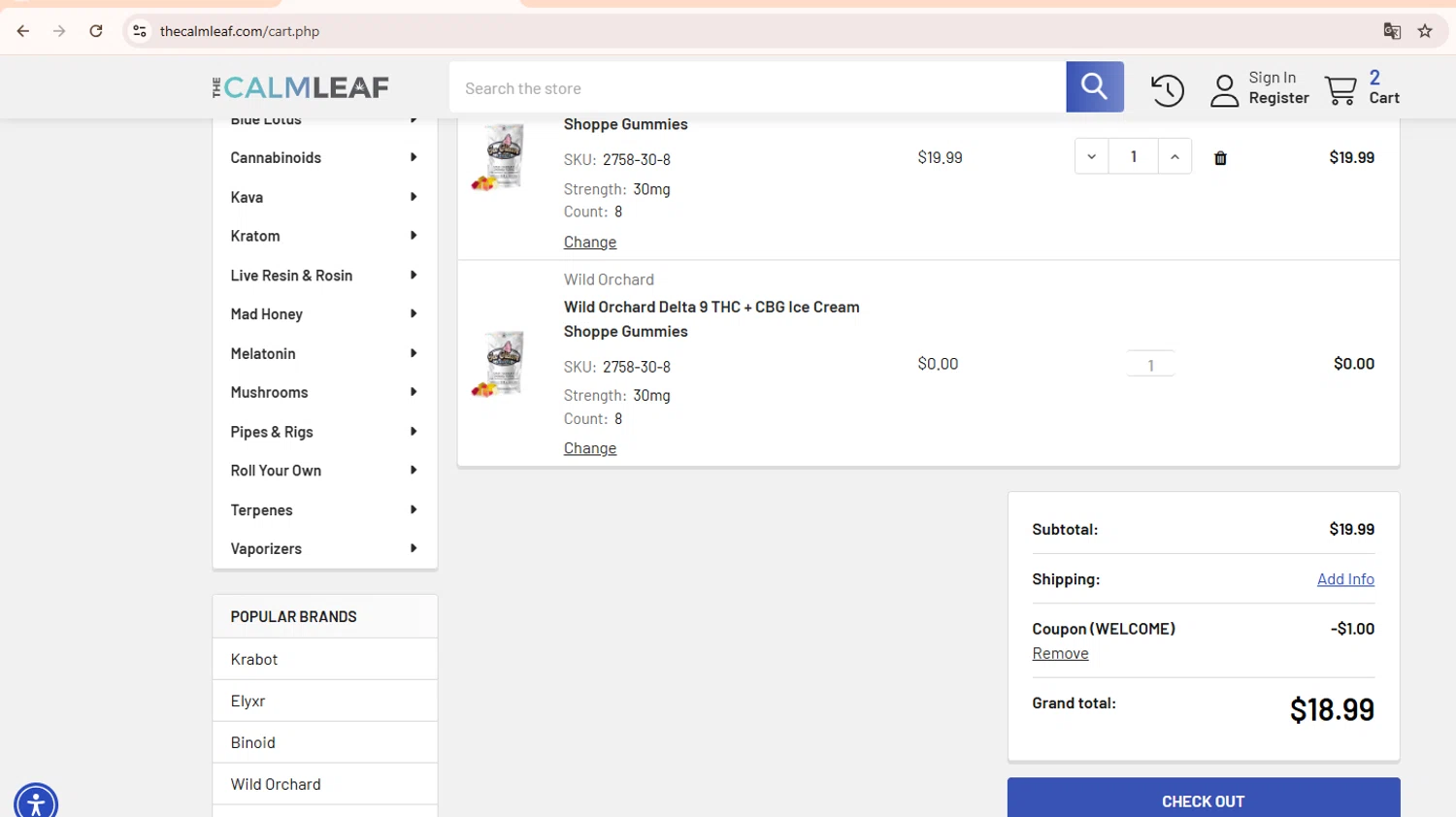Click the browser back arrow

(x=23, y=31)
